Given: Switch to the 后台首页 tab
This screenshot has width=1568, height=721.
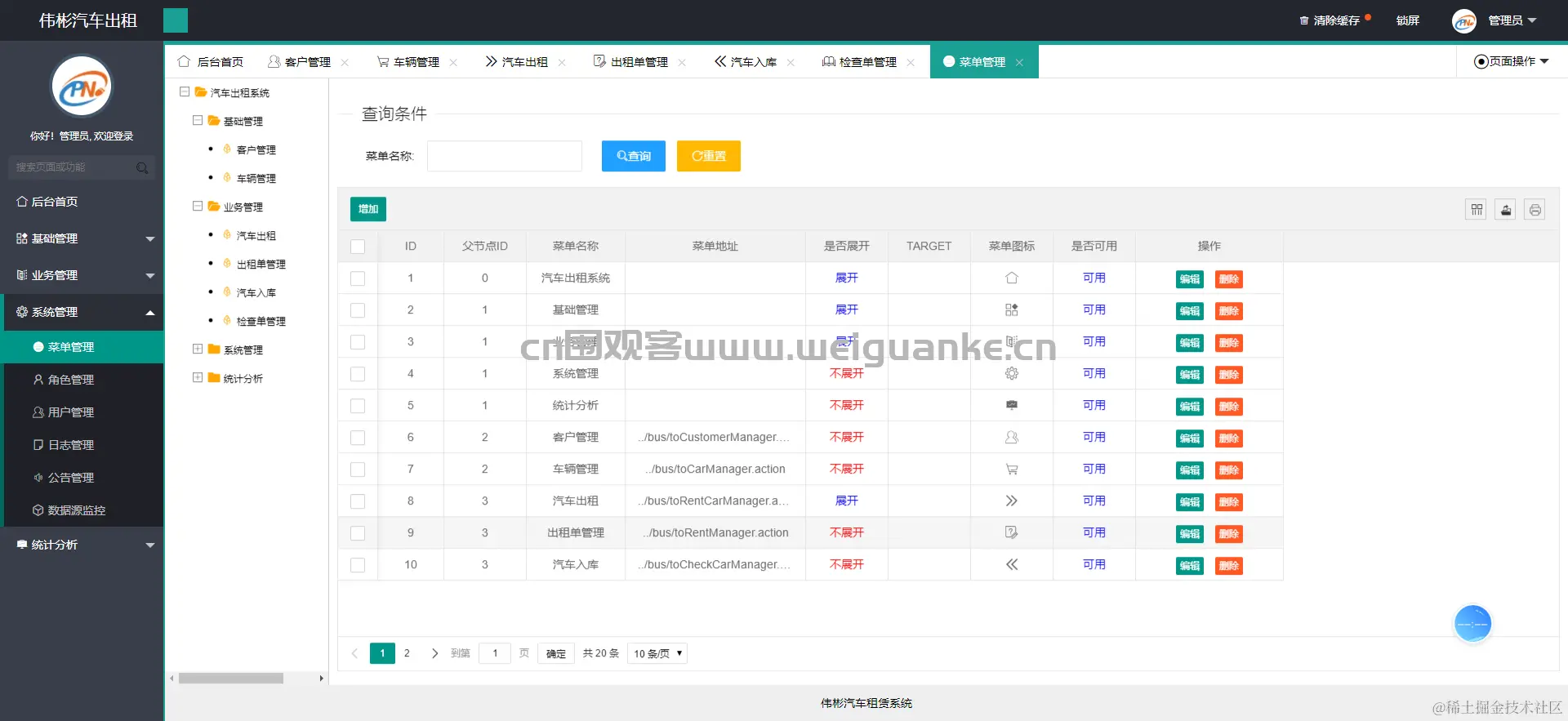Looking at the screenshot, I should [211, 62].
